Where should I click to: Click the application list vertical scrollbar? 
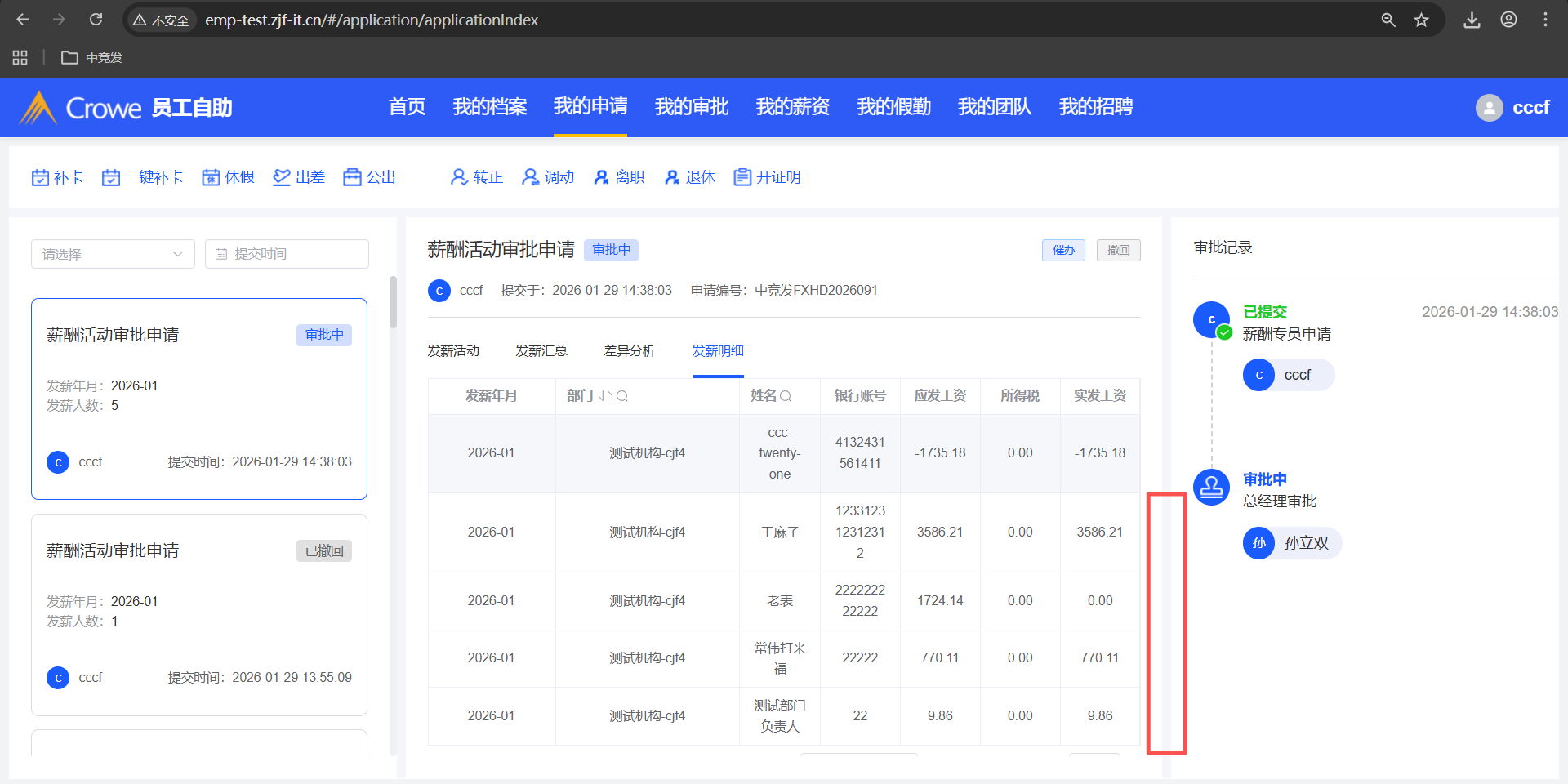point(393,302)
